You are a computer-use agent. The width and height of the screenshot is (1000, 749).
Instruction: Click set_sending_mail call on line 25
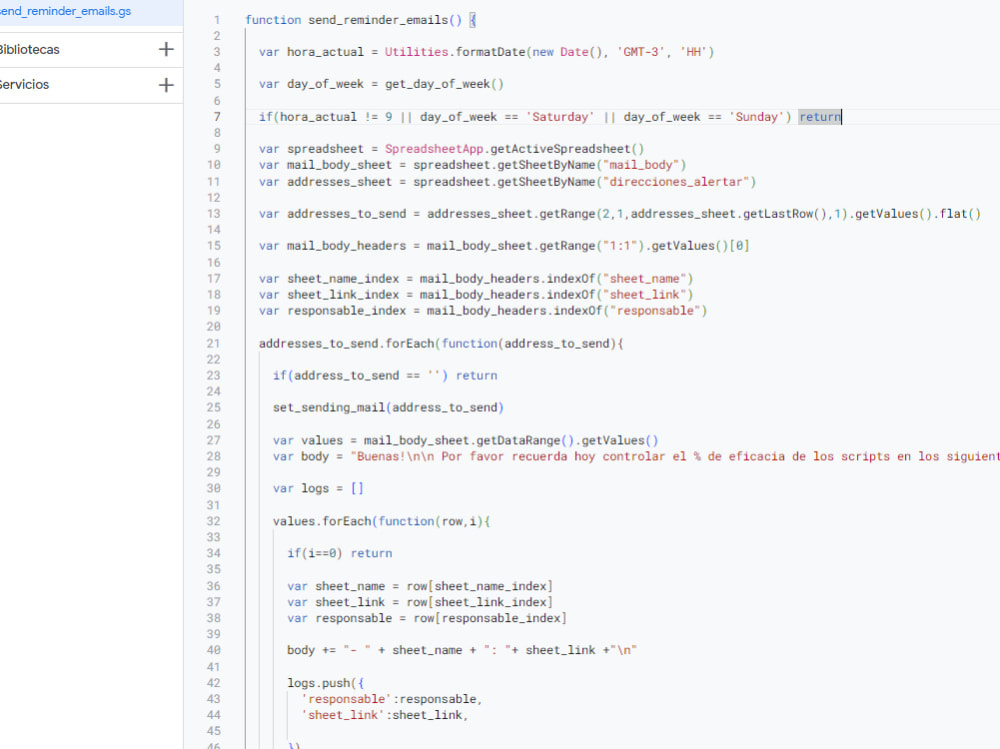388,408
